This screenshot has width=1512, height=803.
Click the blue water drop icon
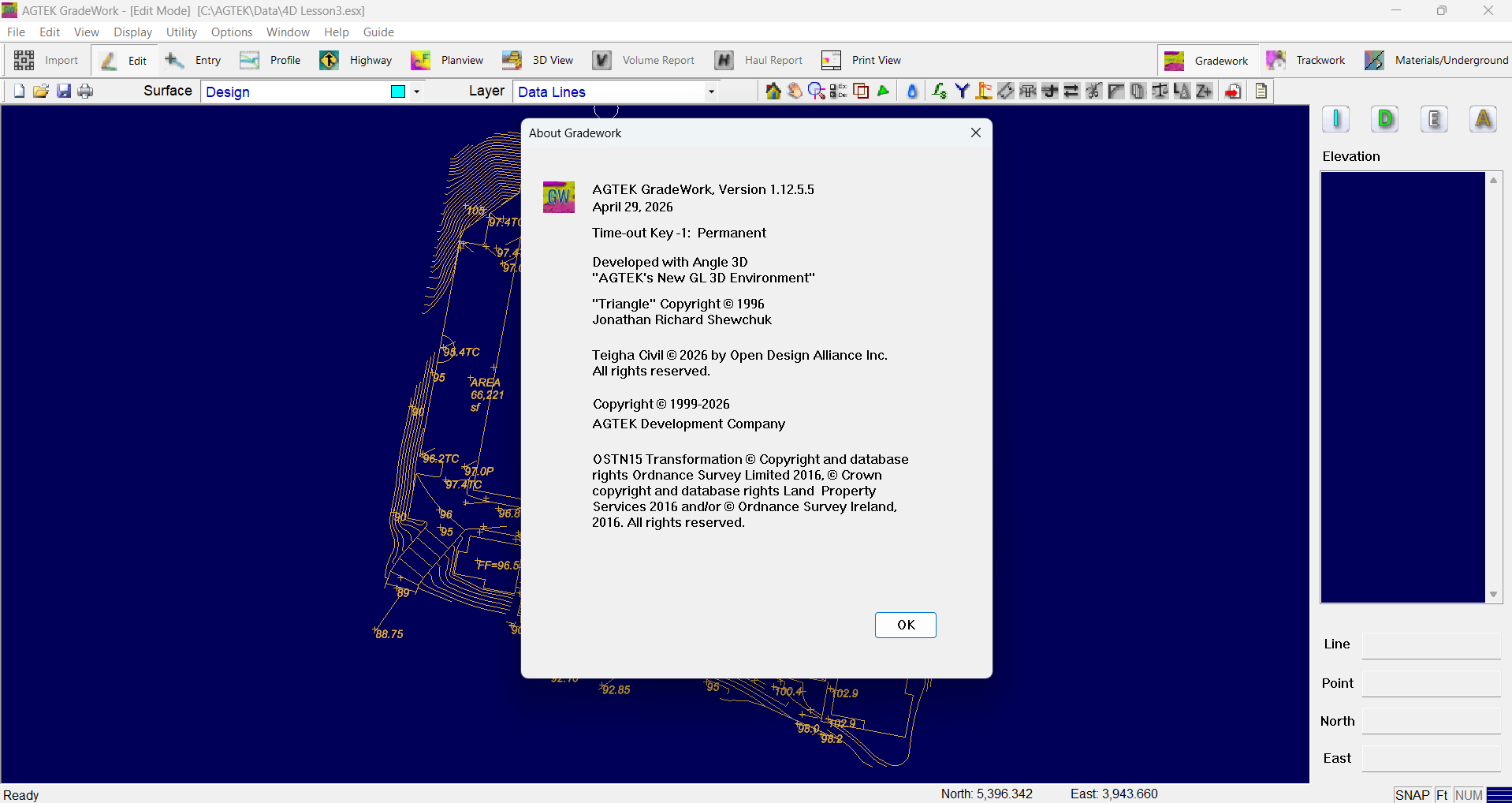click(912, 91)
